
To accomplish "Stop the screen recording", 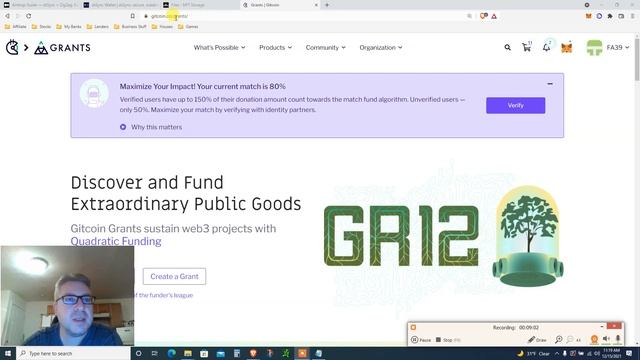I will 448,340.
